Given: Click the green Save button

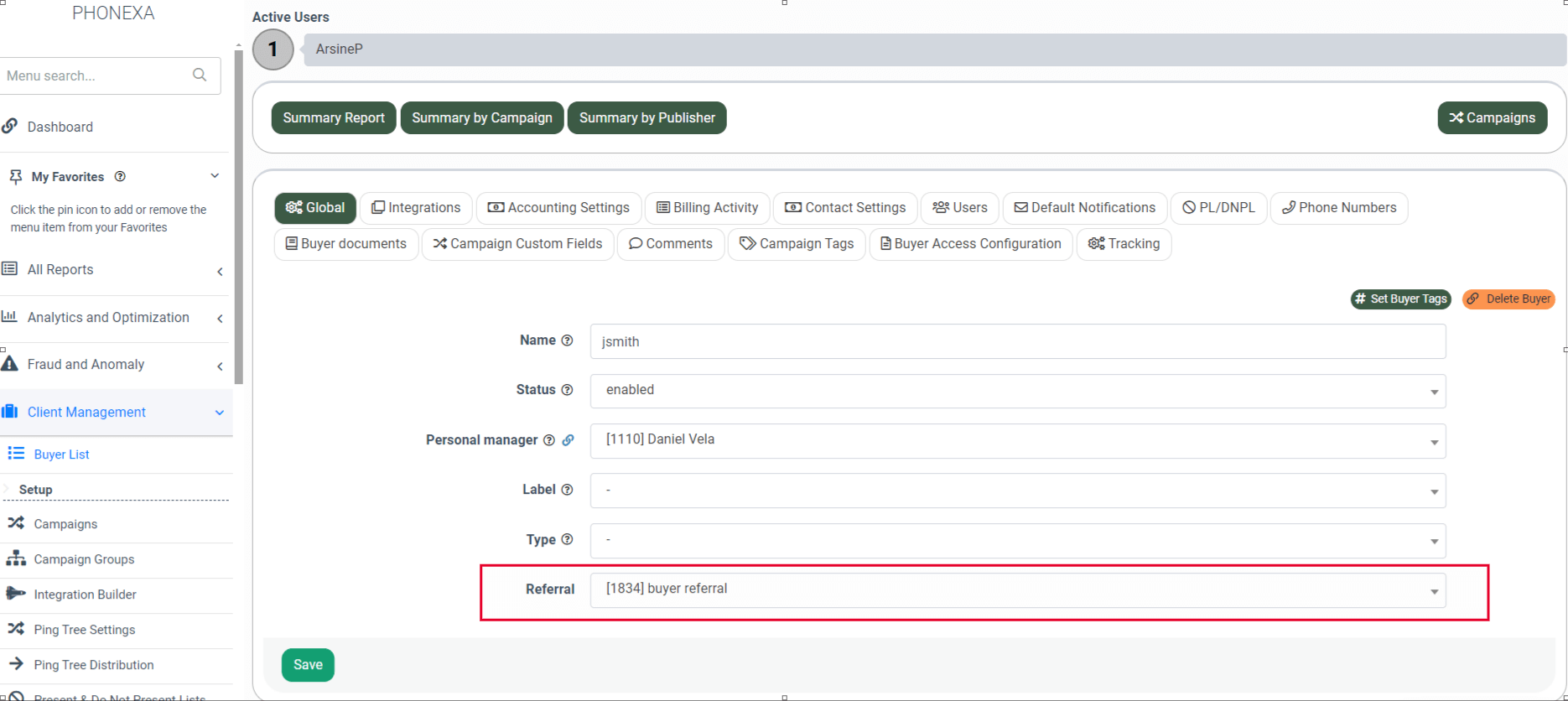Looking at the screenshot, I should point(308,665).
